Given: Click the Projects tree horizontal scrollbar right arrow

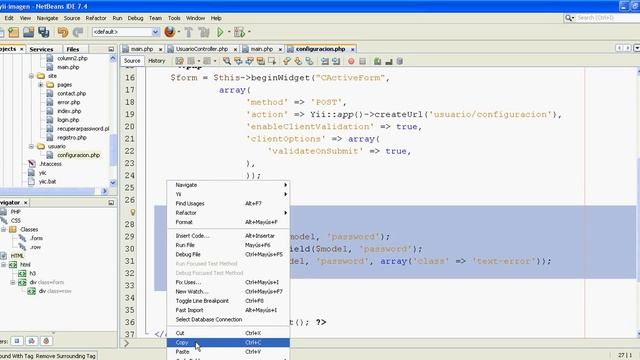Looking at the screenshot, I should 104,191.
